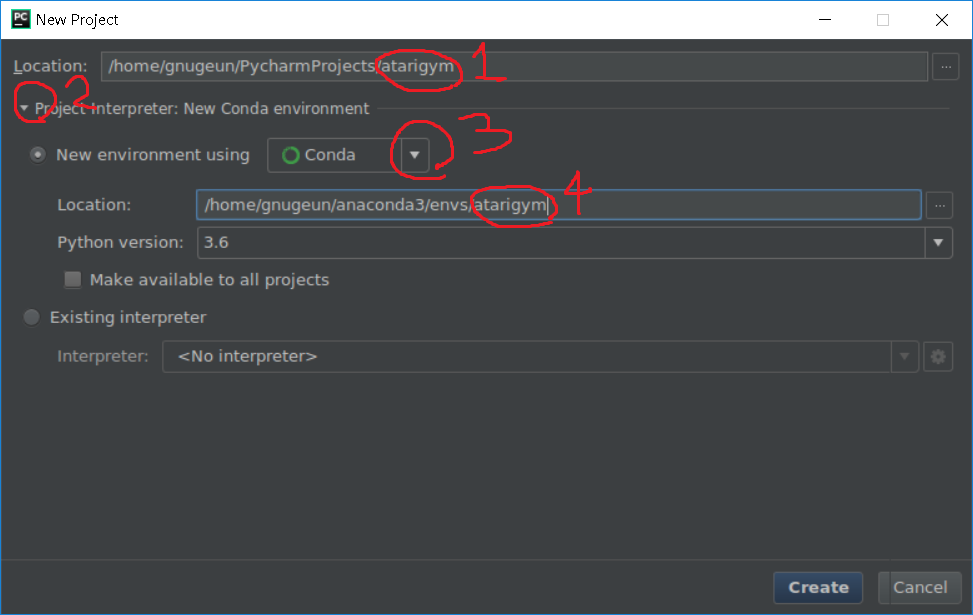Image resolution: width=973 pixels, height=615 pixels.
Task: Click the 'Existing interpreter' label text
Action: 128,318
